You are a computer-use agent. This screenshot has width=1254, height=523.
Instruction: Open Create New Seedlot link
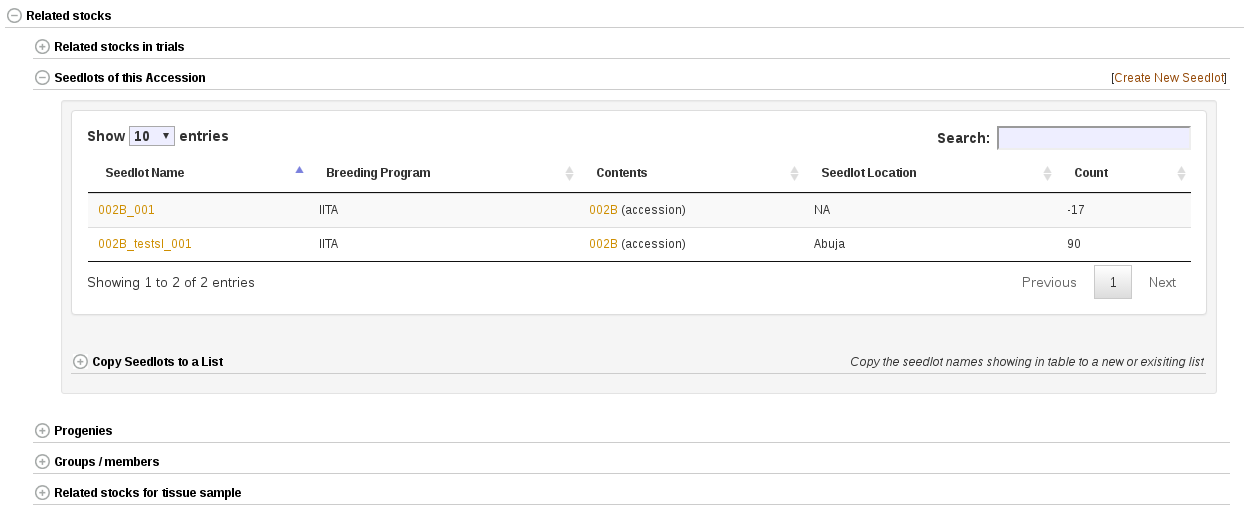pyautogui.click(x=1168, y=78)
